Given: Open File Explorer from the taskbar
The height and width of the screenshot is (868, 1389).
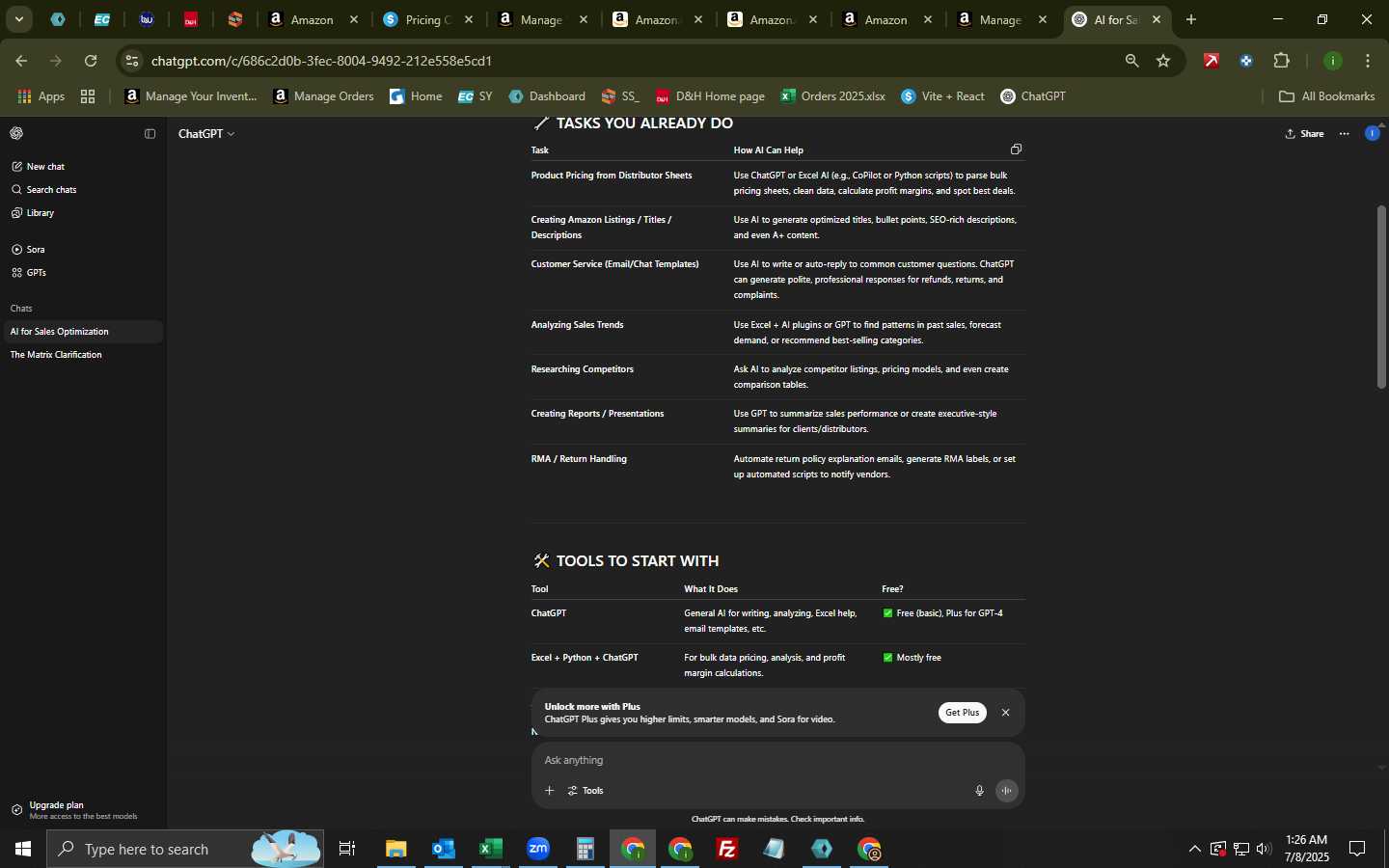Looking at the screenshot, I should [x=396, y=849].
